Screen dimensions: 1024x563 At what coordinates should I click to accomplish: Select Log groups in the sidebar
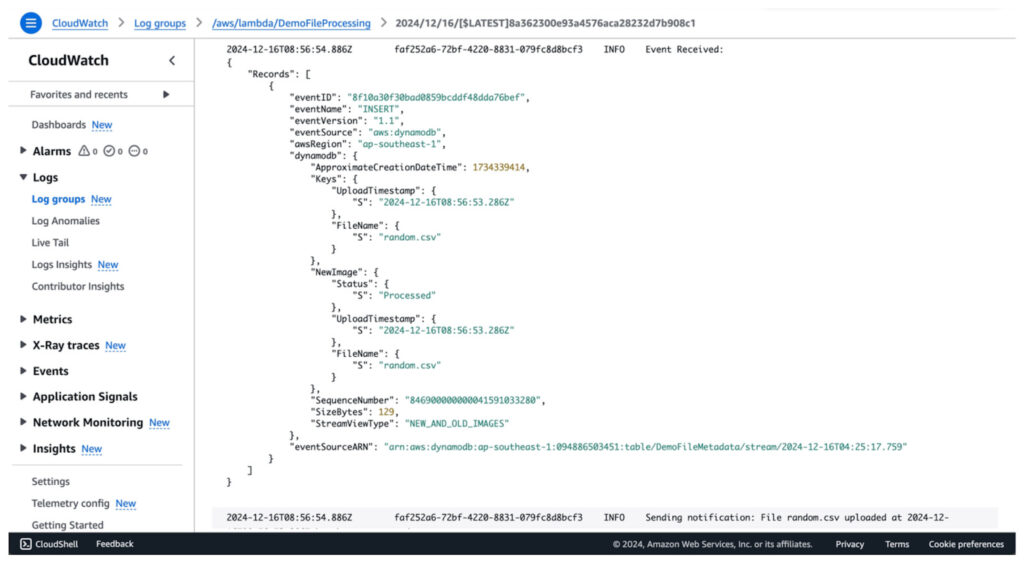click(58, 199)
